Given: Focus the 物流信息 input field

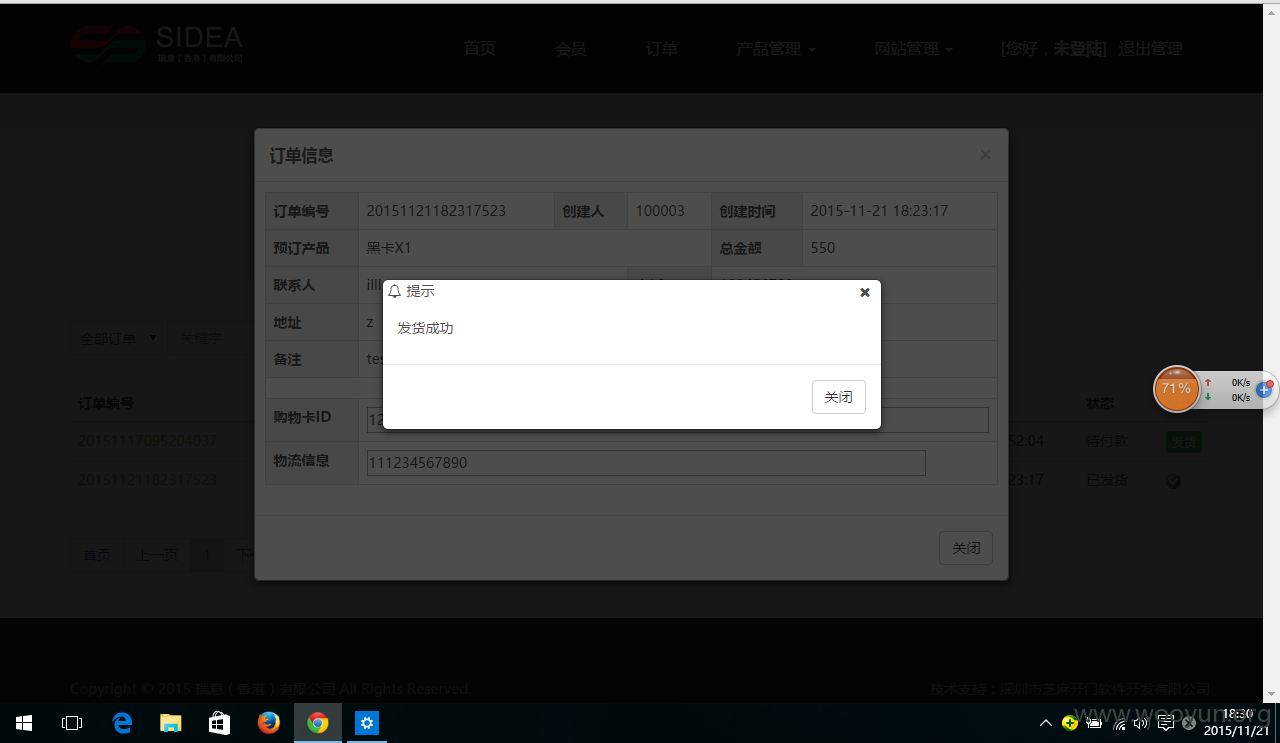Looking at the screenshot, I should click(646, 463).
